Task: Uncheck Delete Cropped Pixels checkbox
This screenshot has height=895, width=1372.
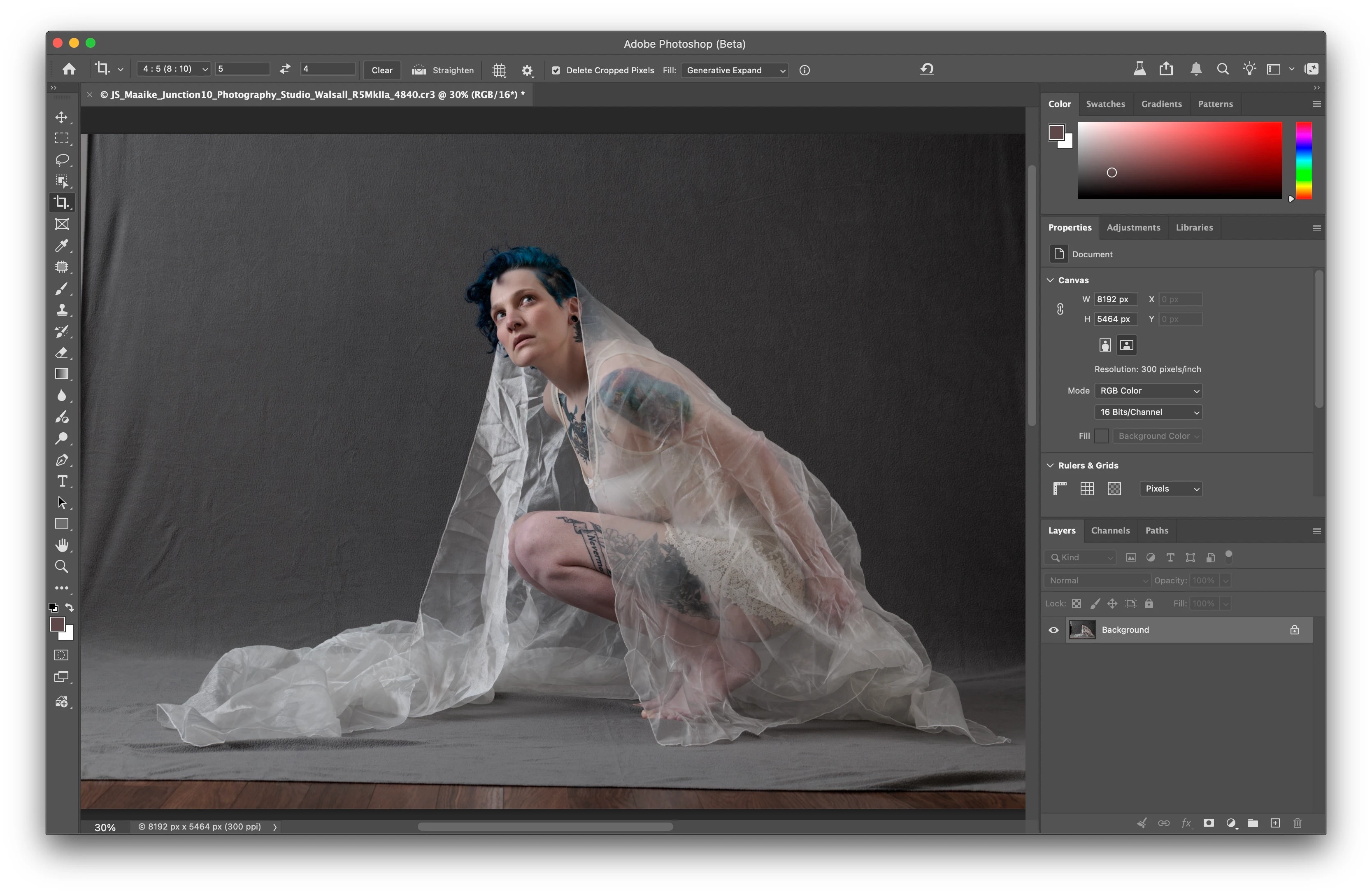Action: coord(556,70)
